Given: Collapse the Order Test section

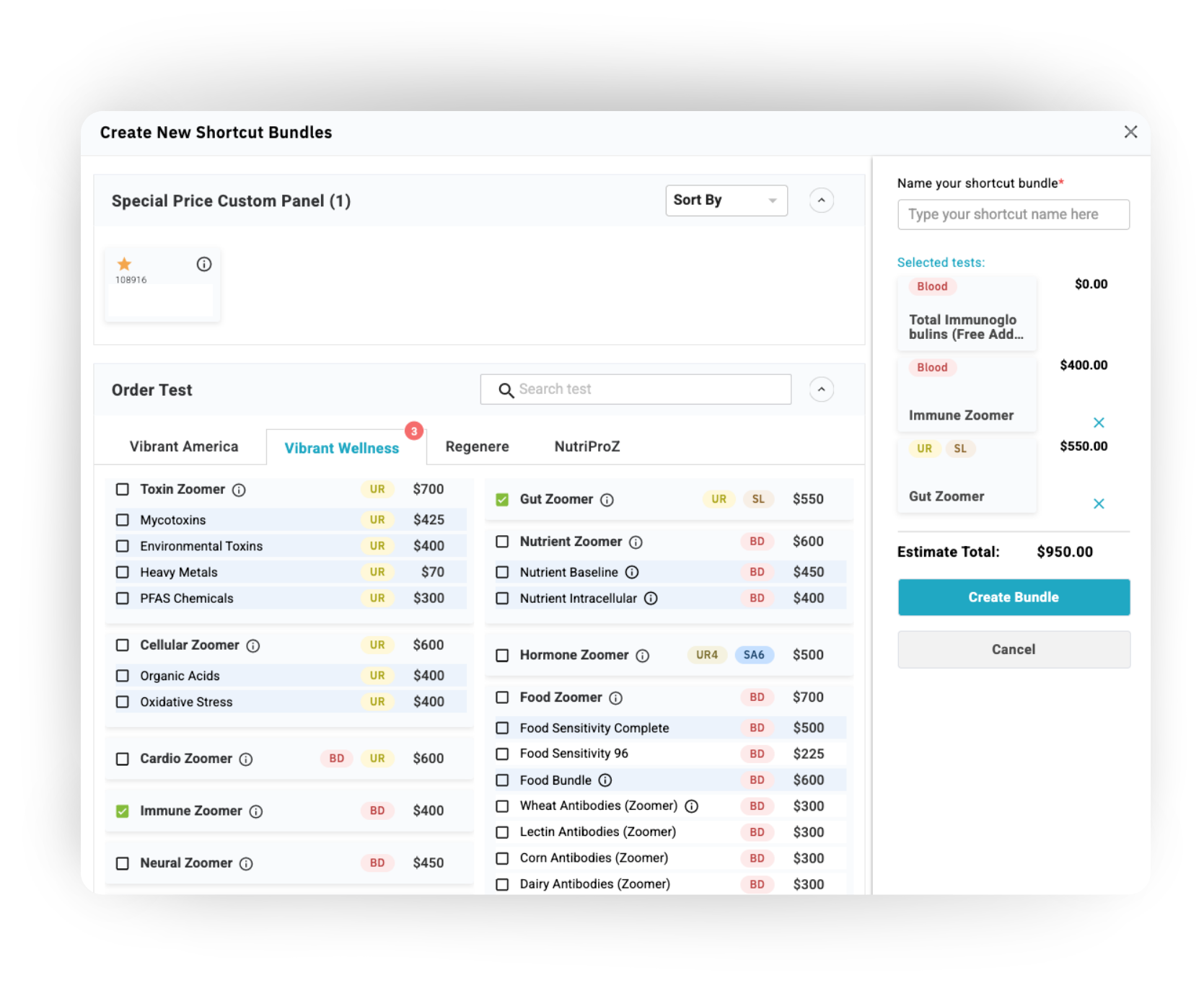Looking at the screenshot, I should pos(821,390).
